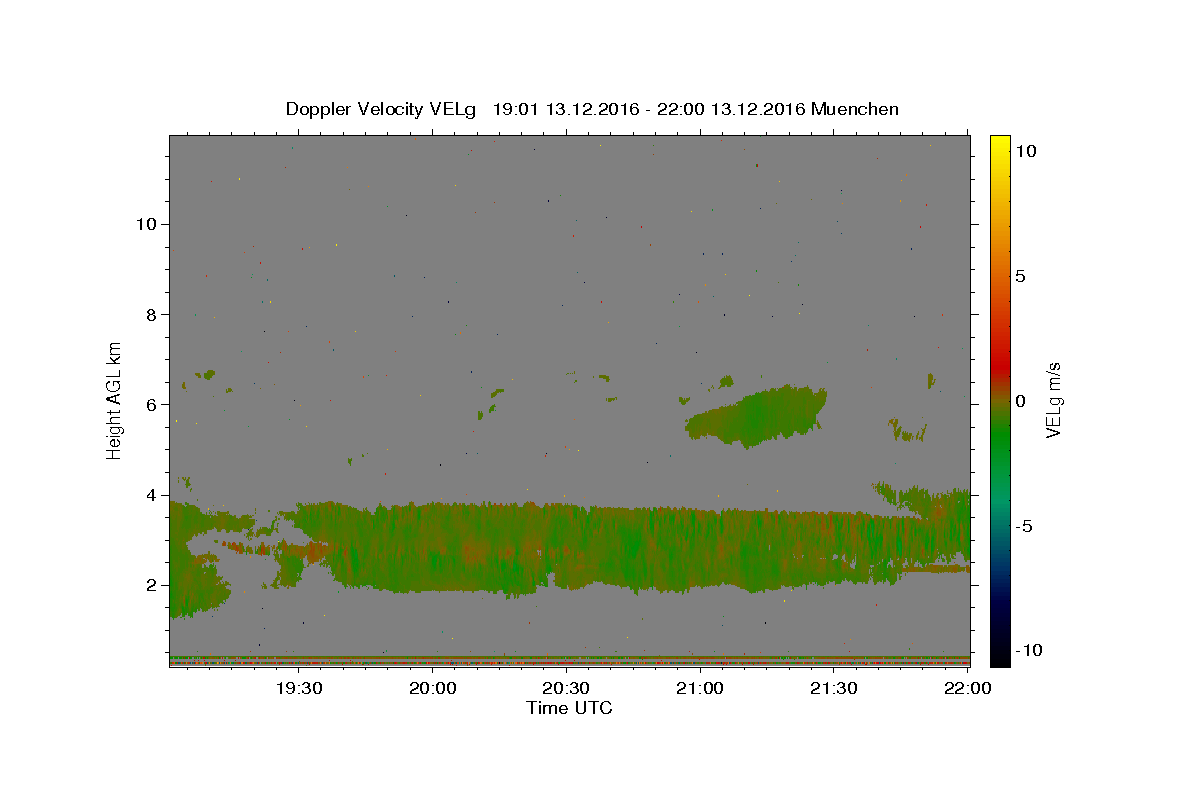1200x800 pixels.
Task: Click the colorbar label -5
Action: 1024,526
